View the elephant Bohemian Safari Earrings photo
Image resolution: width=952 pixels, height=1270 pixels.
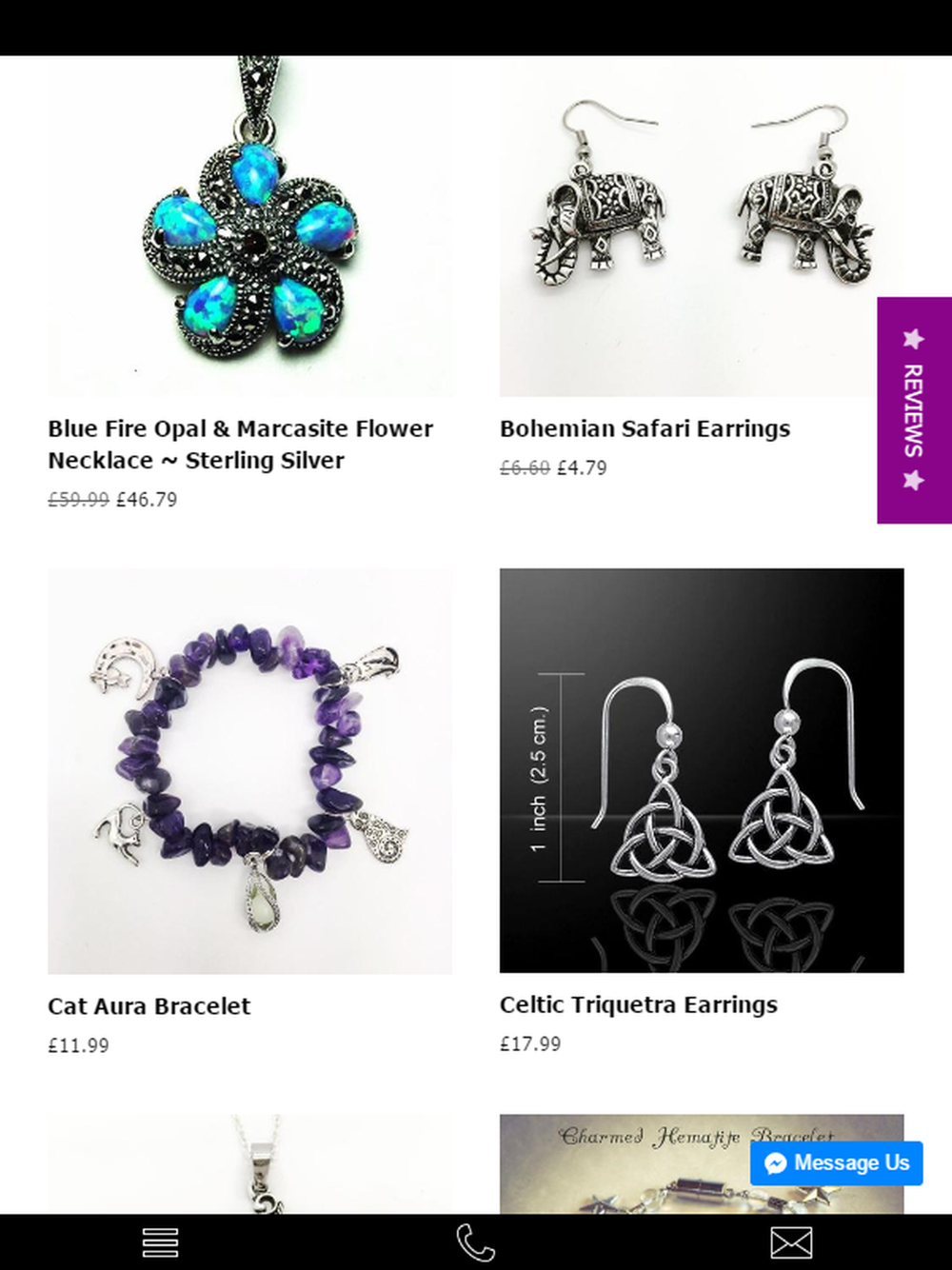tap(702, 226)
